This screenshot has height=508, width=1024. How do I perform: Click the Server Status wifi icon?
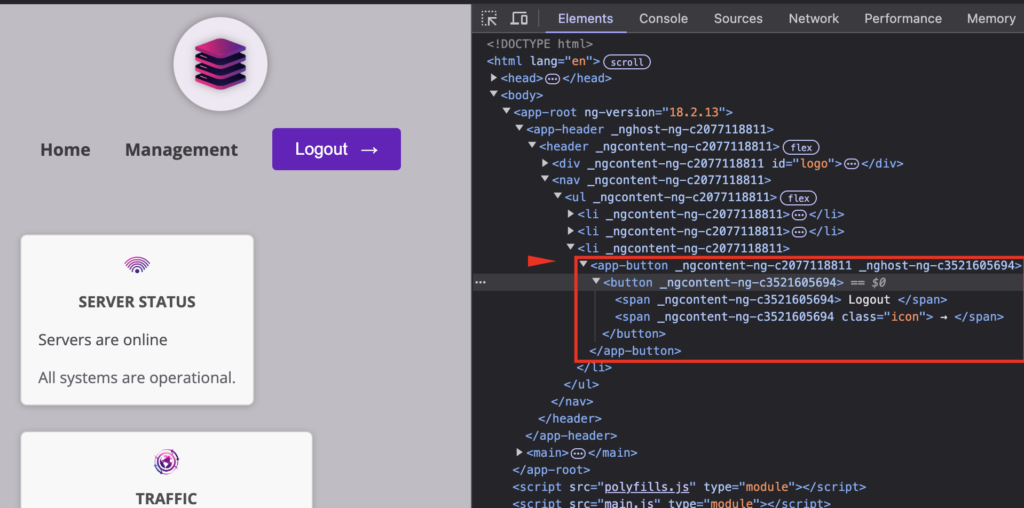(137, 265)
